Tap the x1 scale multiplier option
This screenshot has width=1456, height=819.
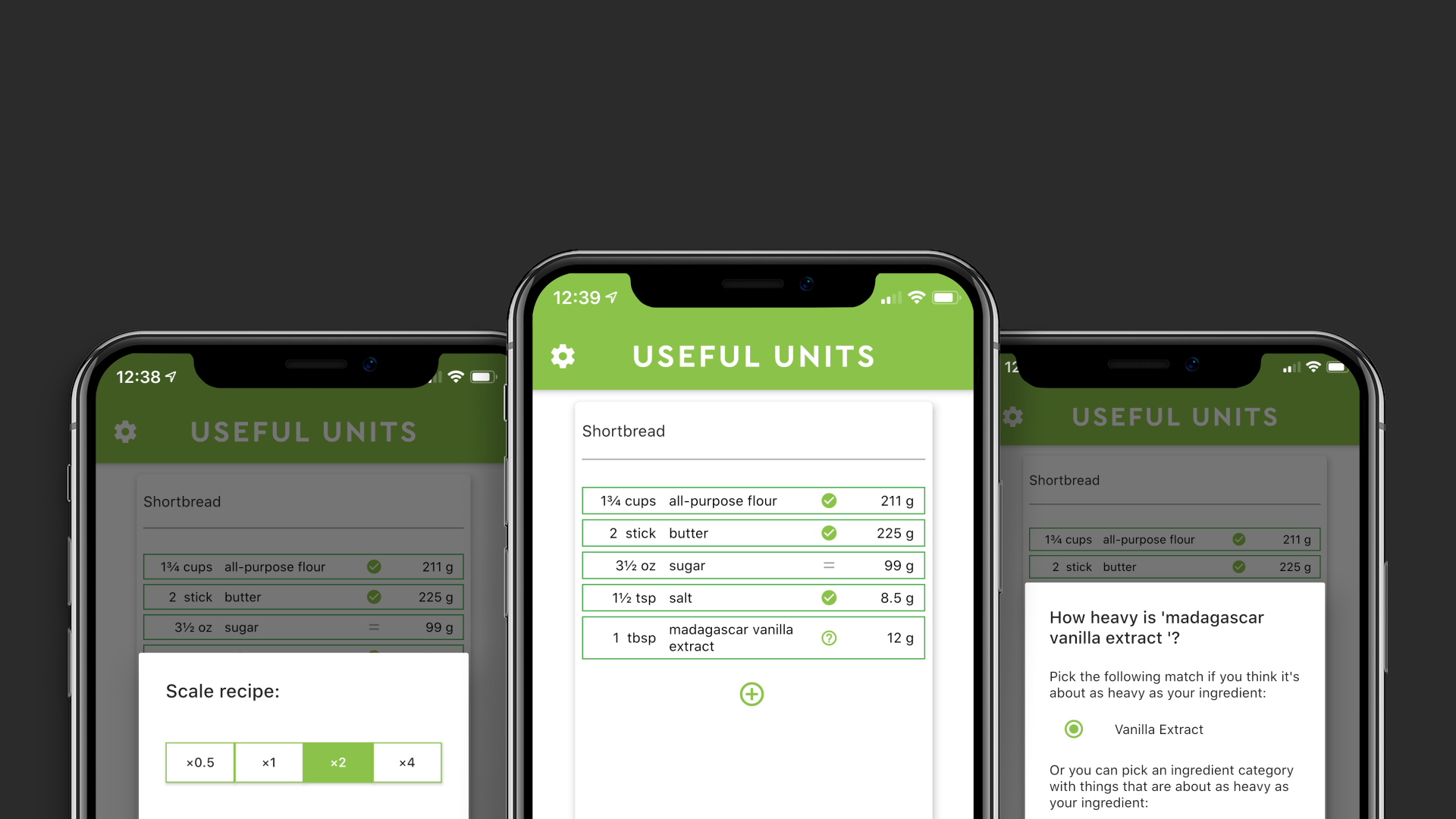pos(270,762)
